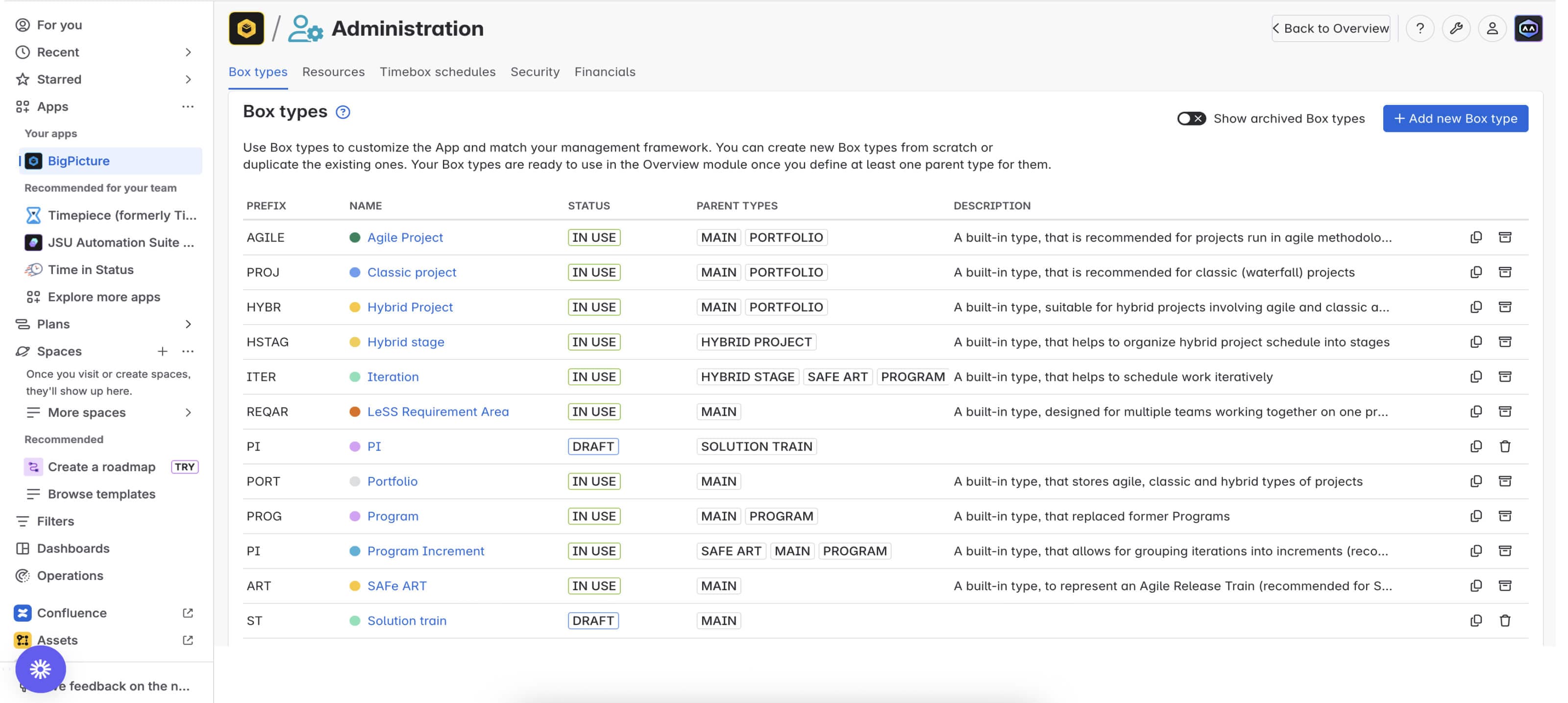The height and width of the screenshot is (703, 1568).
Task: Click Add new Box type button
Action: [1455, 119]
